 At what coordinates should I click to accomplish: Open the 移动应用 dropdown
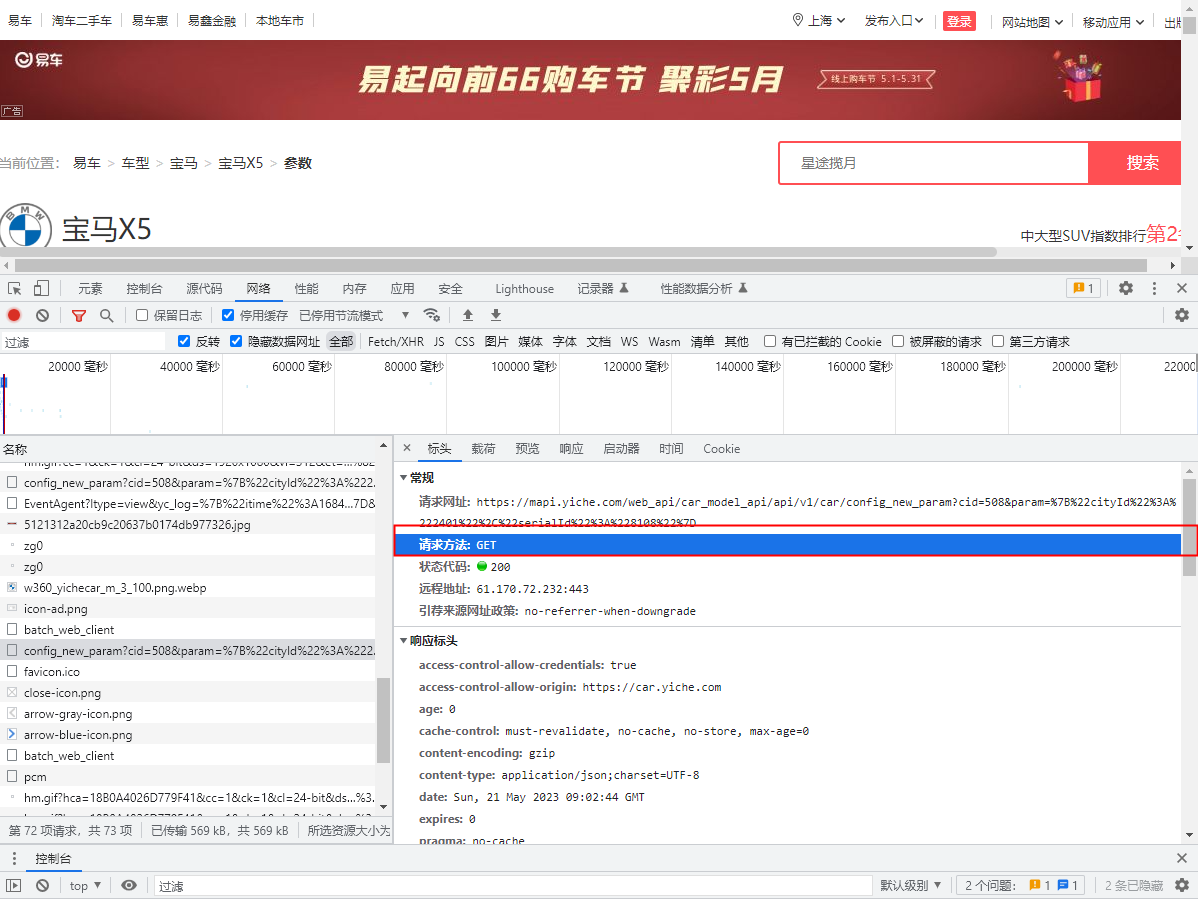[x=1113, y=22]
